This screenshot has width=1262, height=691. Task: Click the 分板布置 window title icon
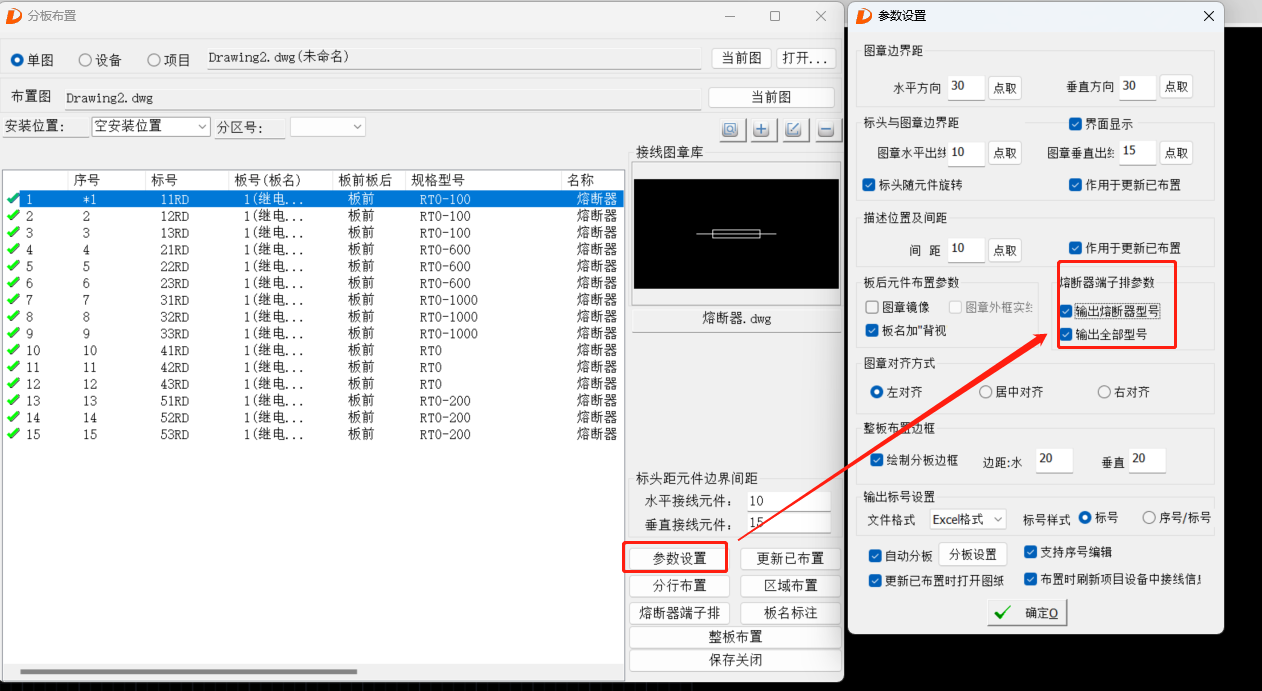pyautogui.click(x=14, y=15)
